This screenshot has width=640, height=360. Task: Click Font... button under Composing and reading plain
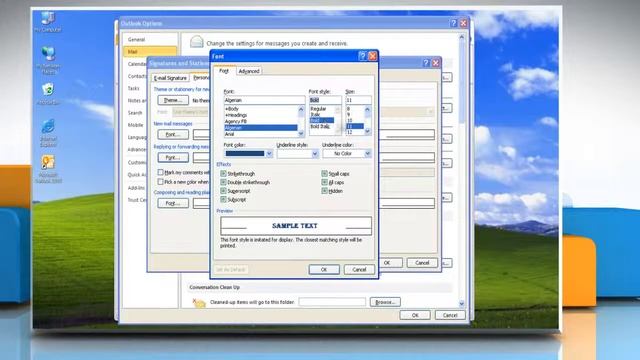173,203
